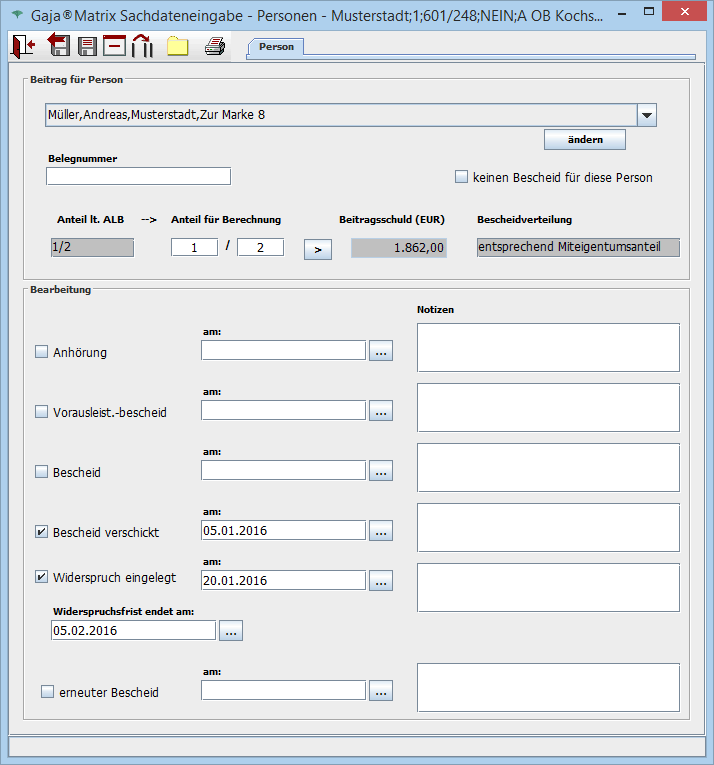The height and width of the screenshot is (765, 714).
Task: Expand the person selection dropdown arrow
Action: (647, 115)
